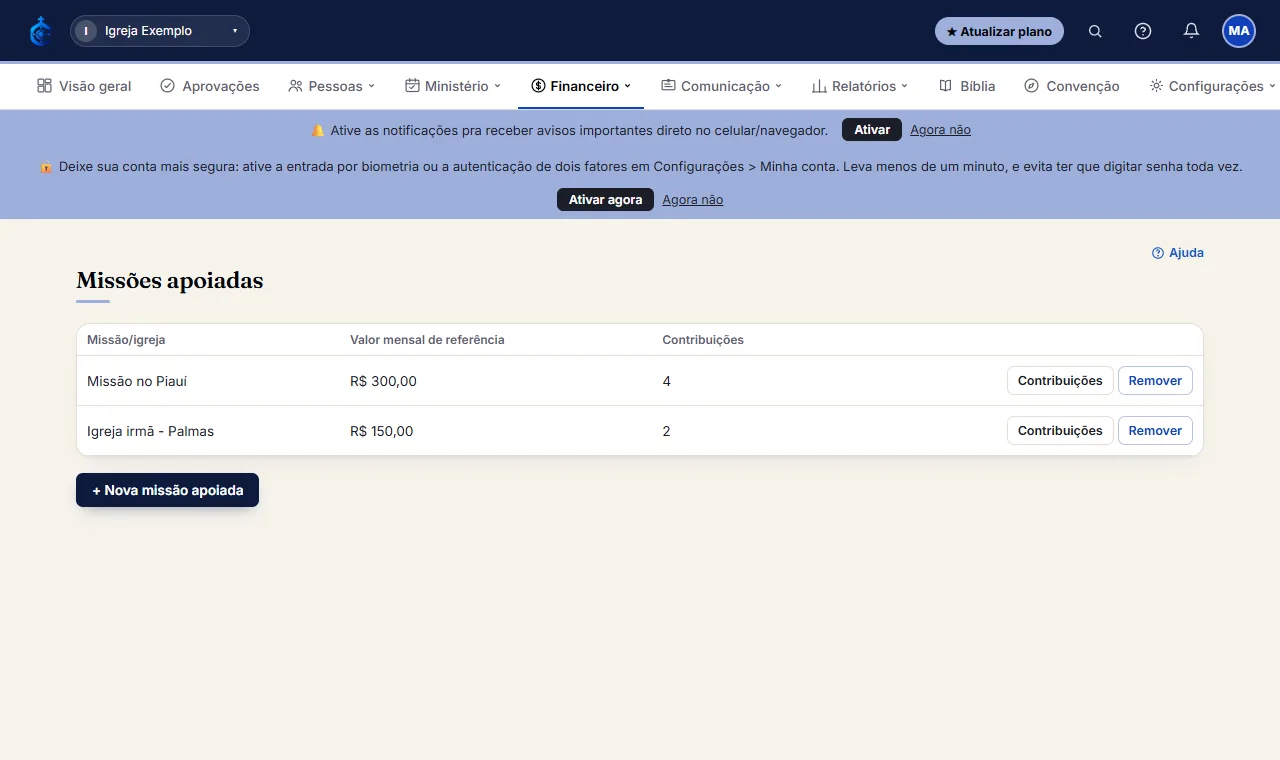
Task: Click Ativar to enable notifications
Action: pos(872,130)
